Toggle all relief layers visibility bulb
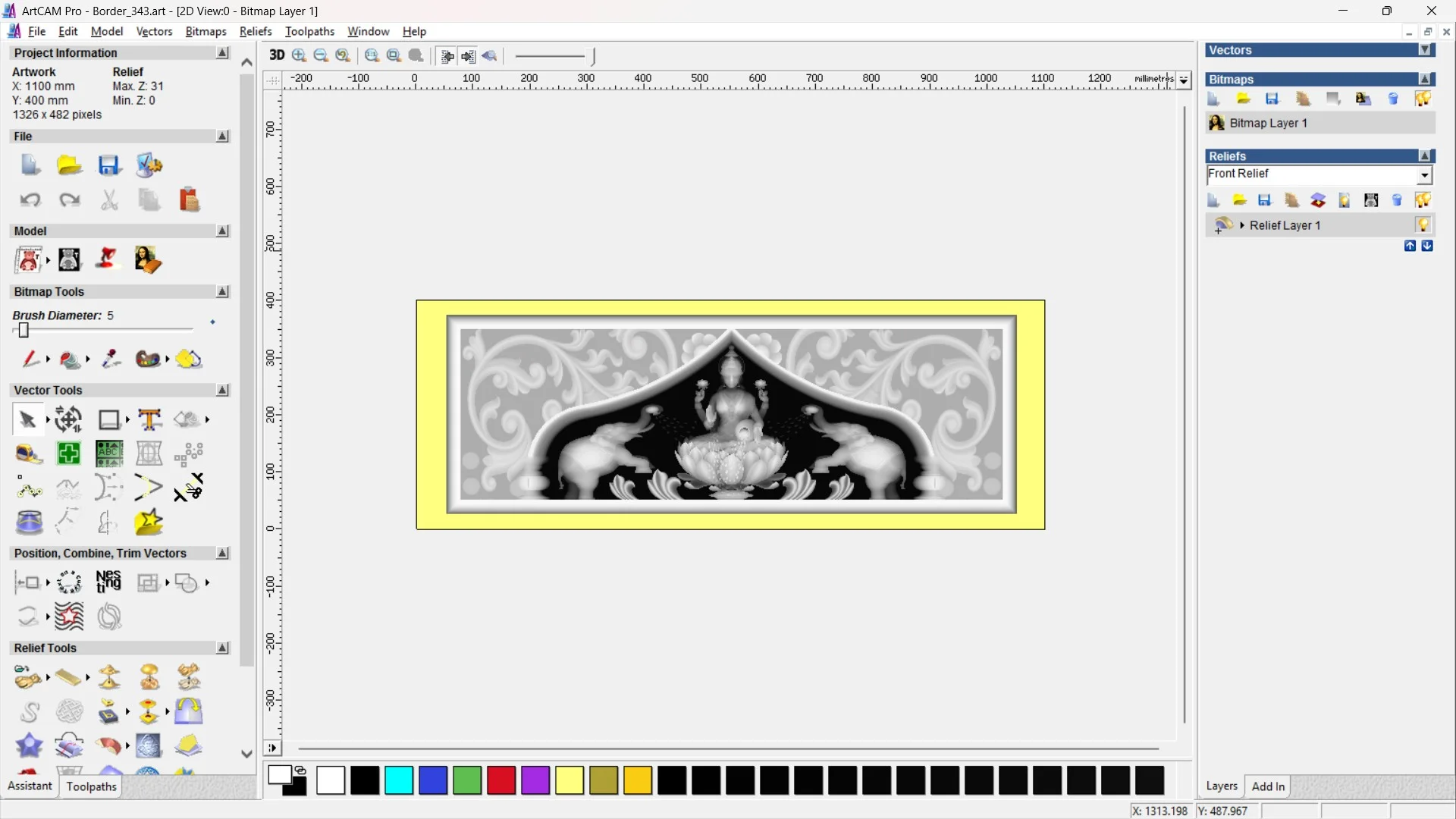1456x819 pixels. 1423,200
